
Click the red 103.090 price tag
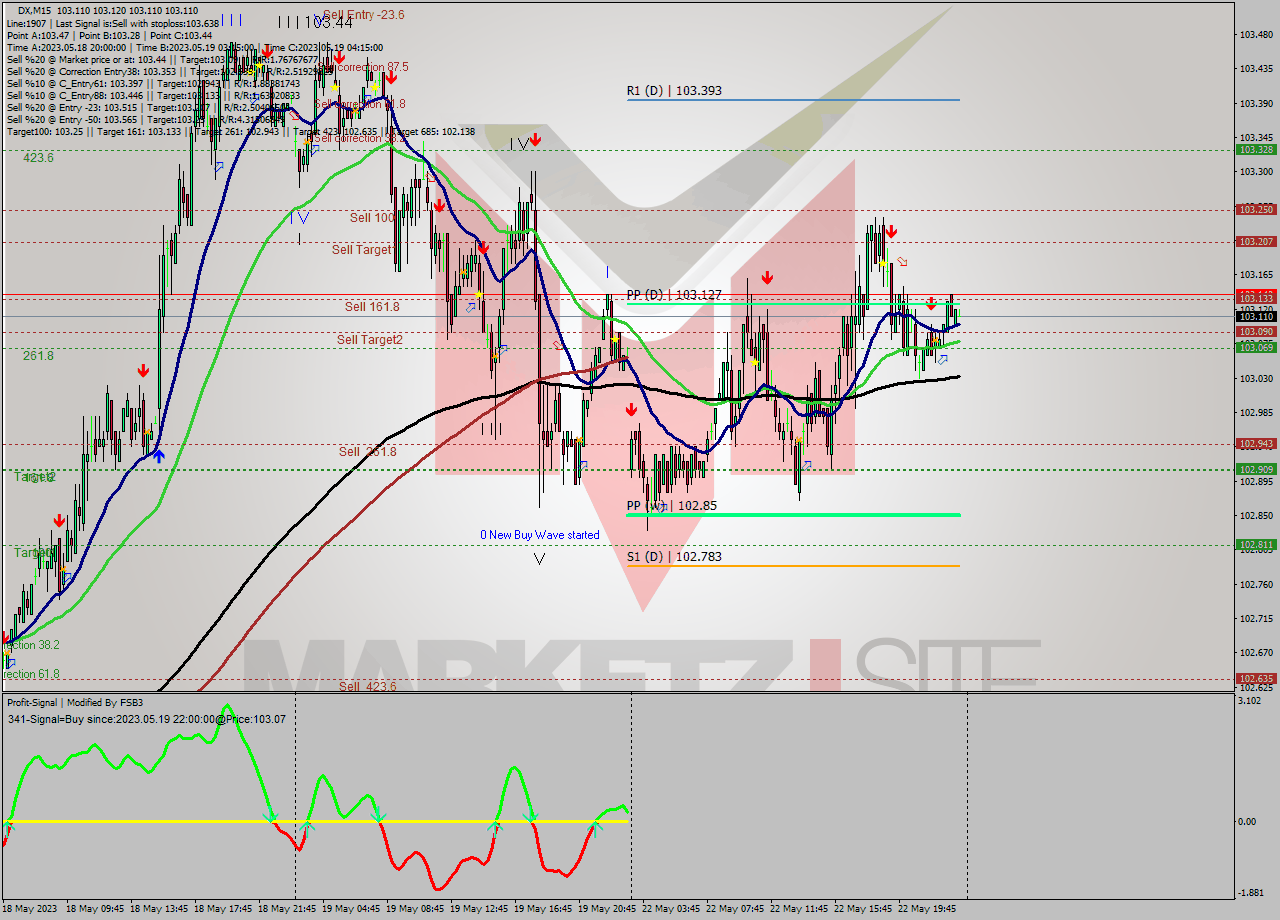[1256, 332]
